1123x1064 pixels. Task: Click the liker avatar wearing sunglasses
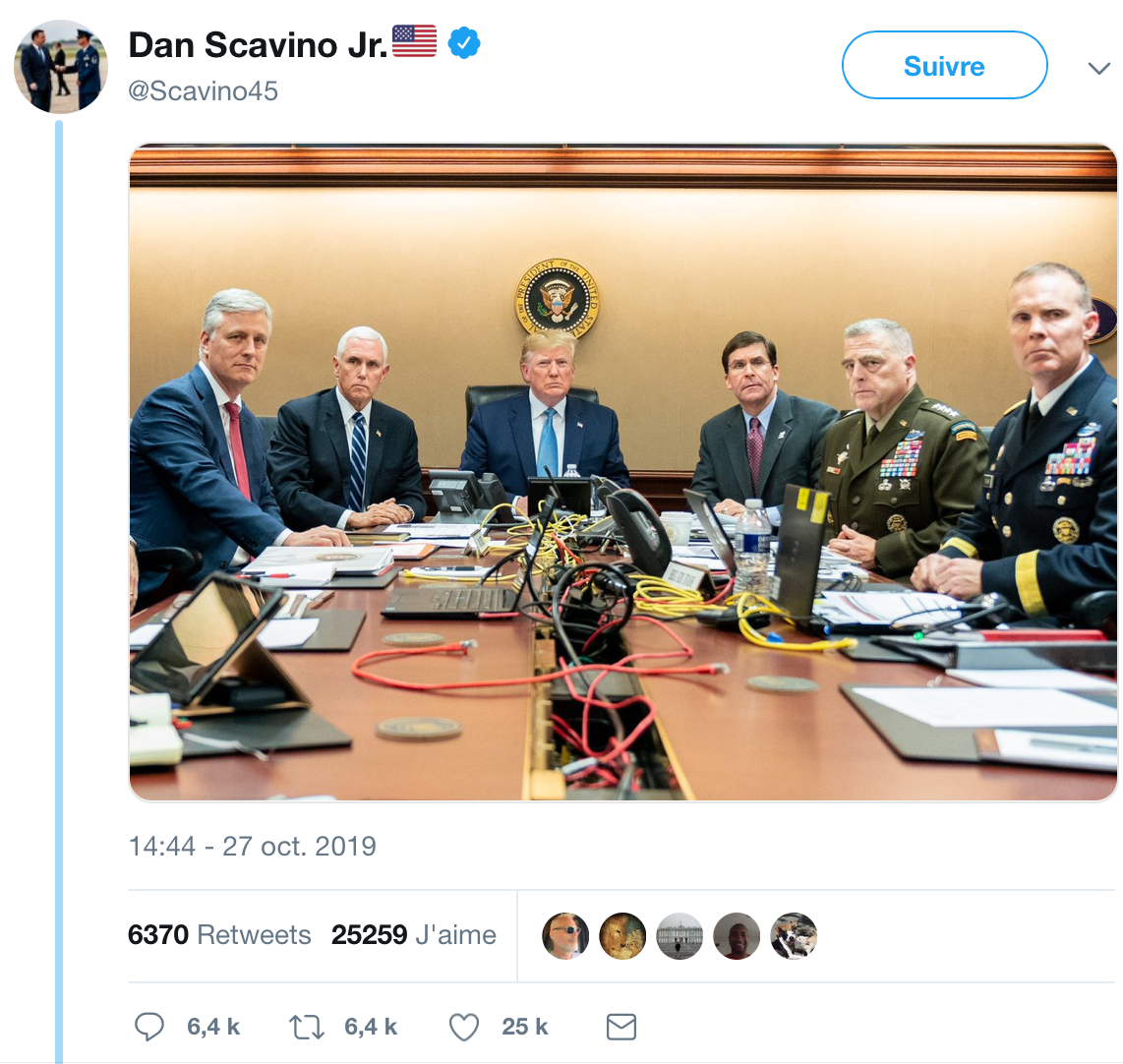point(565,935)
